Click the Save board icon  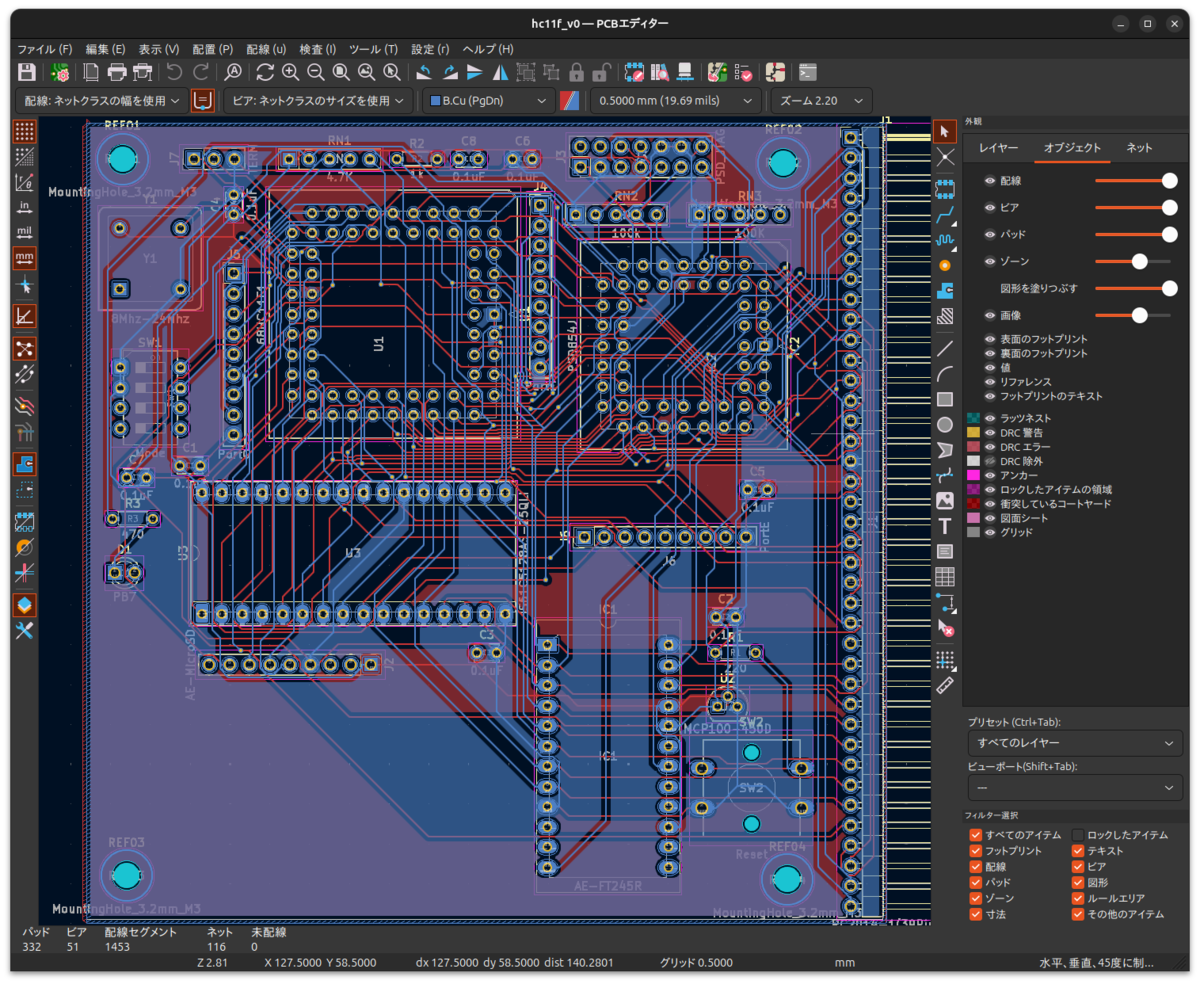click(x=27, y=72)
